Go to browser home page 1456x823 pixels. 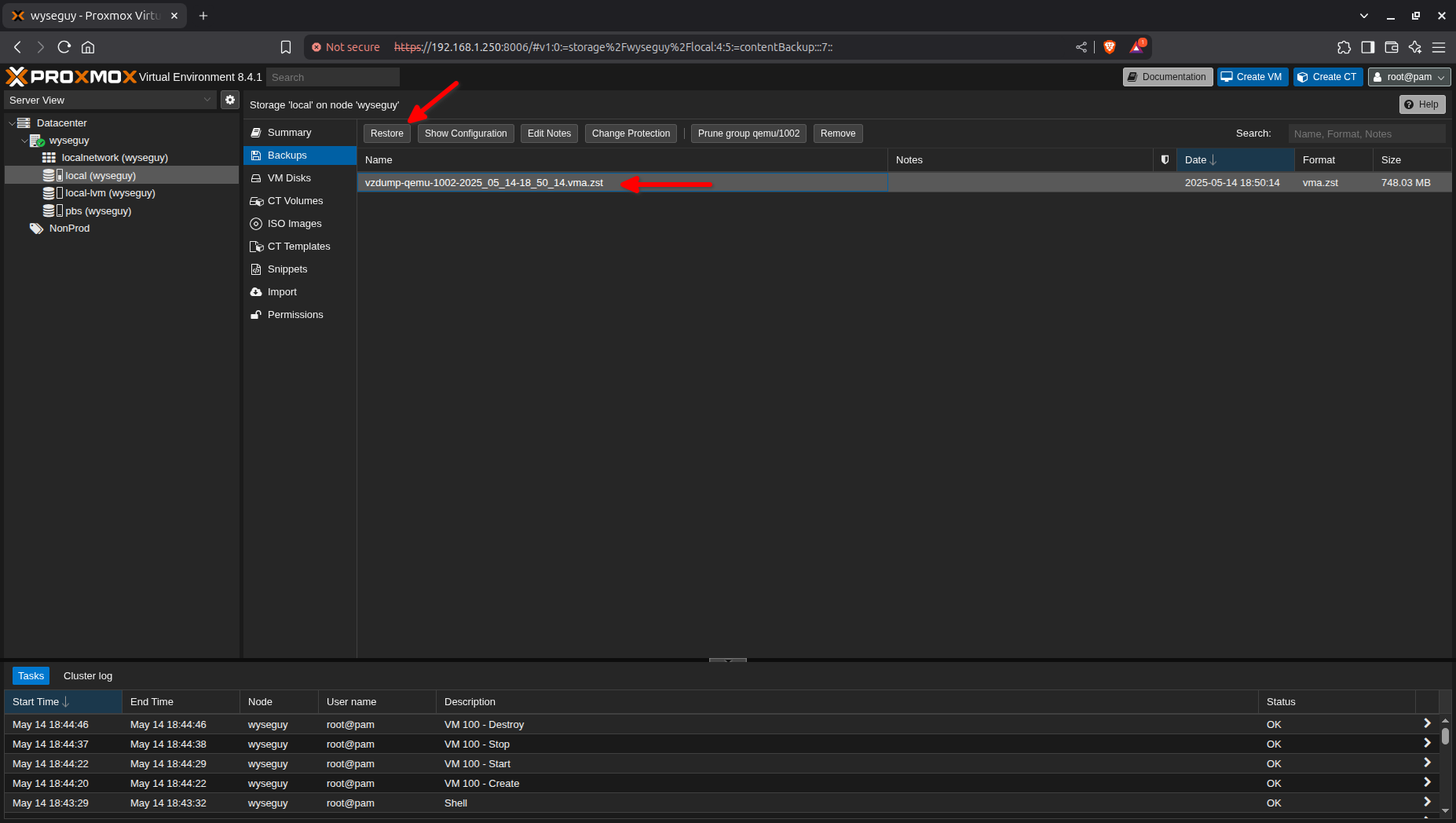tap(88, 47)
